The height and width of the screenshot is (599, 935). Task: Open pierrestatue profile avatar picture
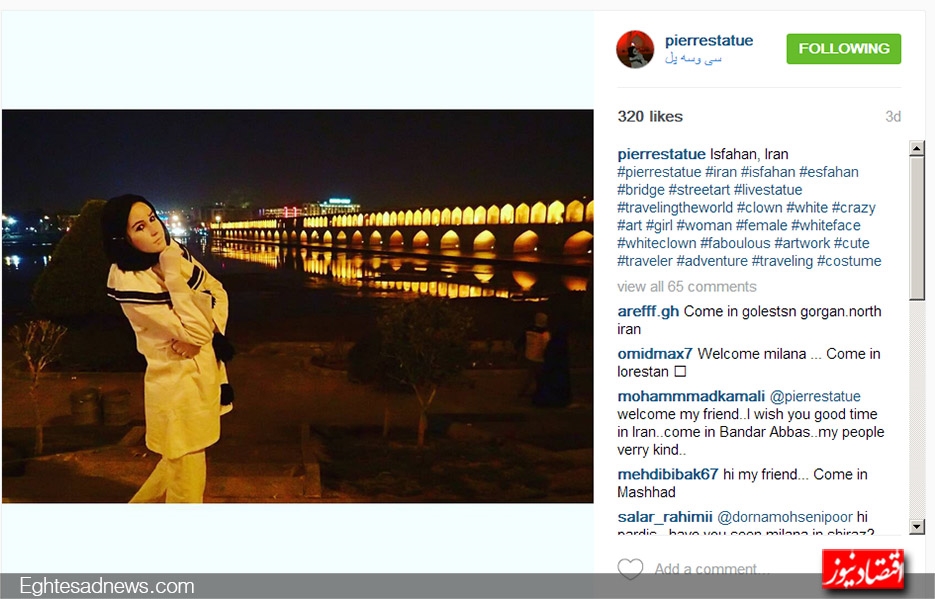click(635, 49)
